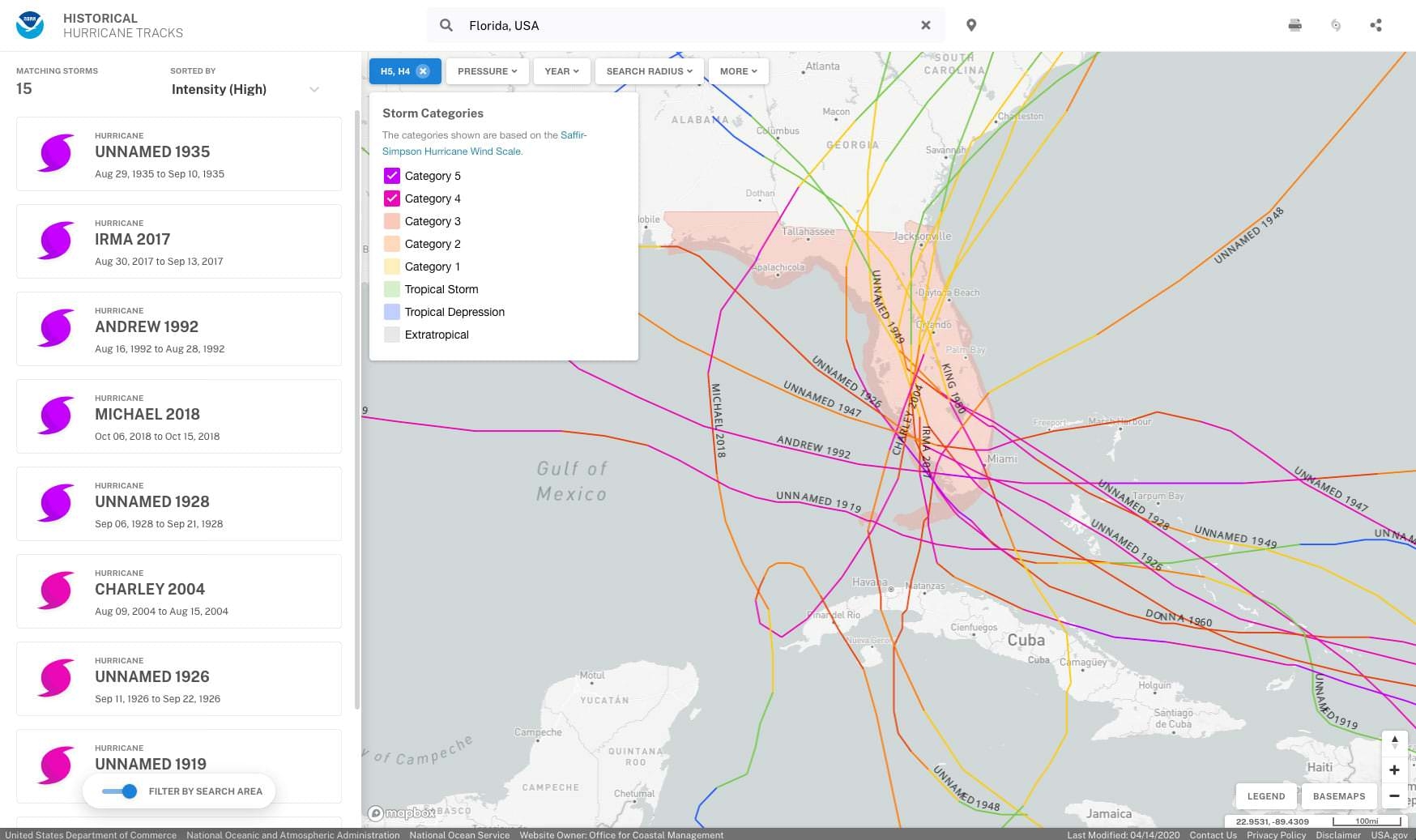Open the print option via printer icon
This screenshot has width=1416, height=840.
[x=1294, y=25]
